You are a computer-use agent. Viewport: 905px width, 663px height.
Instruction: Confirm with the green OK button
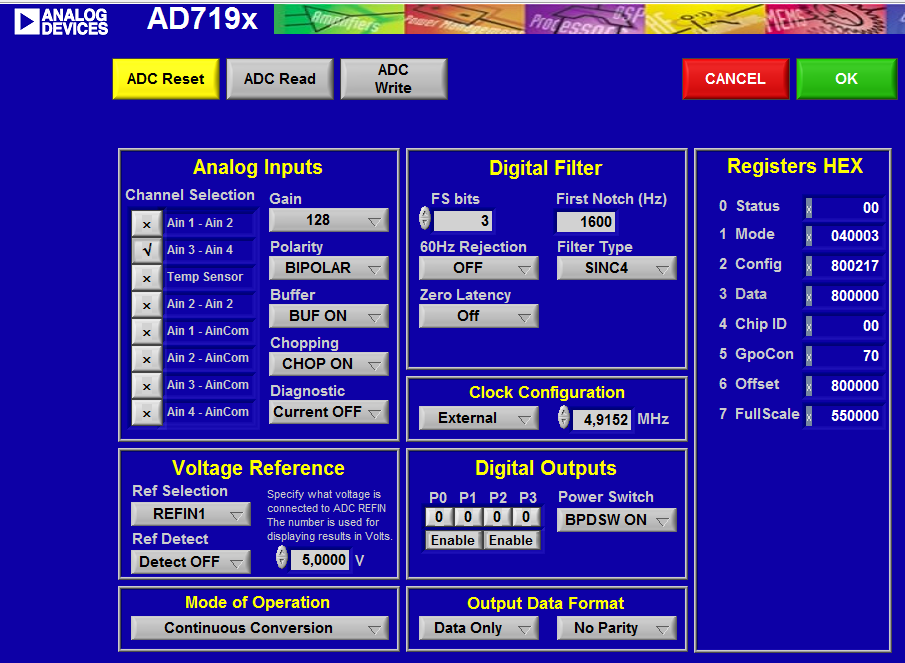point(846,79)
